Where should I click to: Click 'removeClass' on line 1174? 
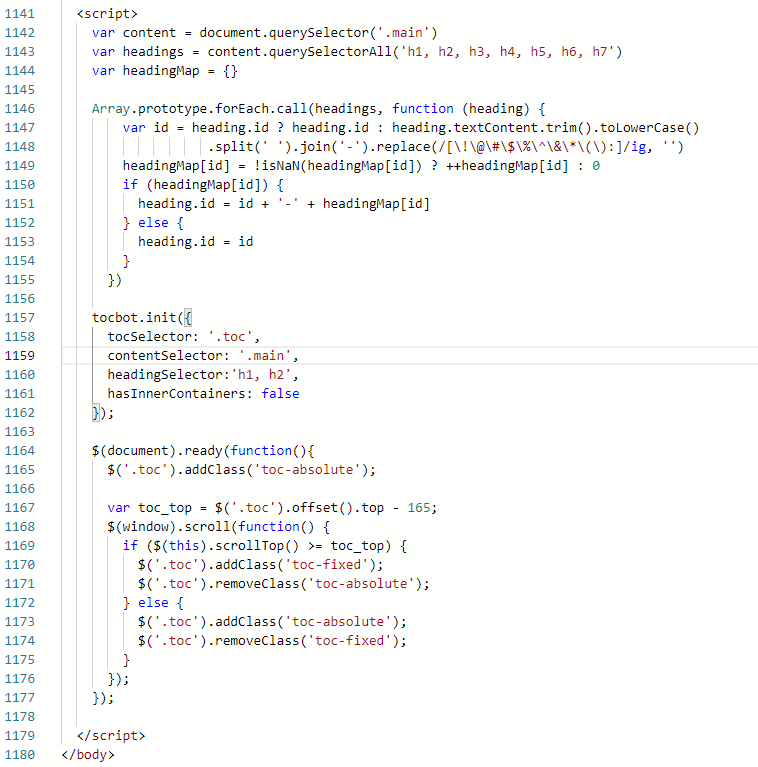tap(257, 641)
